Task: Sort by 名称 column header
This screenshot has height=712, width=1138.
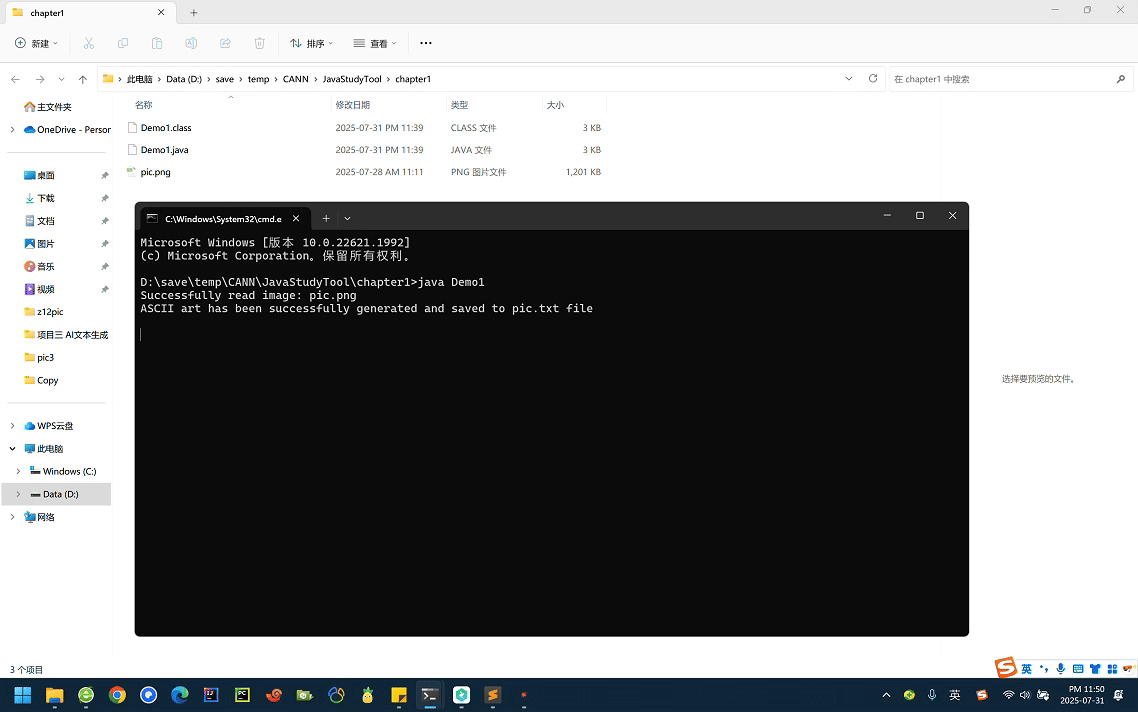Action: tap(144, 105)
